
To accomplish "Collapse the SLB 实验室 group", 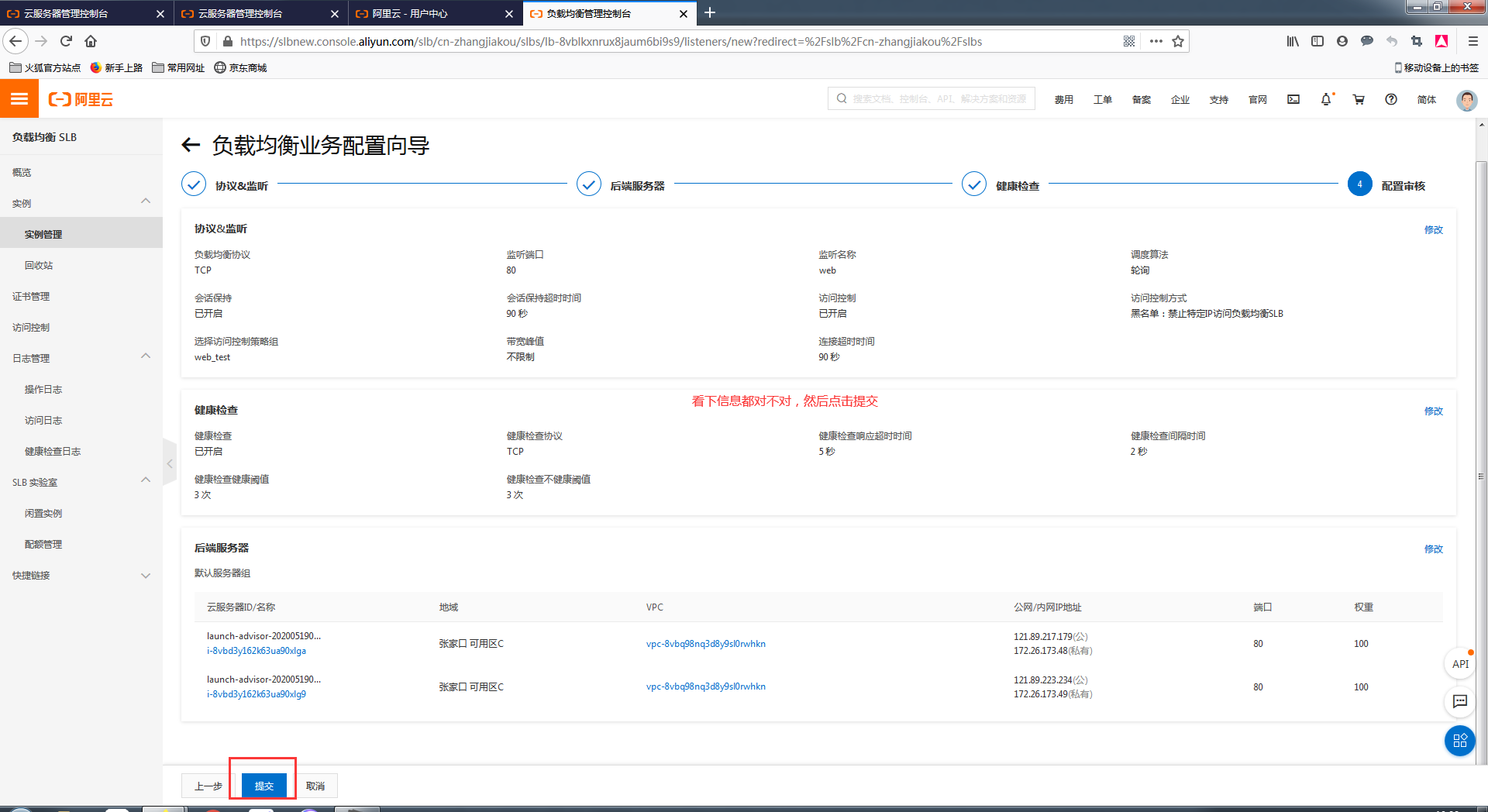I will click(145, 480).
